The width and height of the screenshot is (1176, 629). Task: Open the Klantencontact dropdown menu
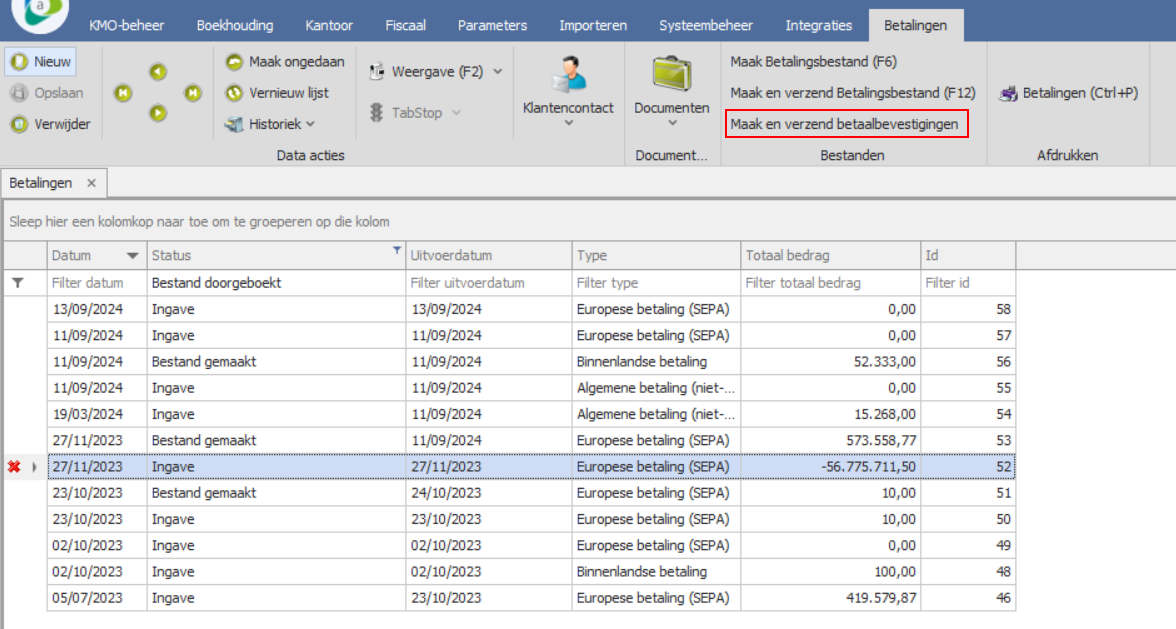point(568,123)
